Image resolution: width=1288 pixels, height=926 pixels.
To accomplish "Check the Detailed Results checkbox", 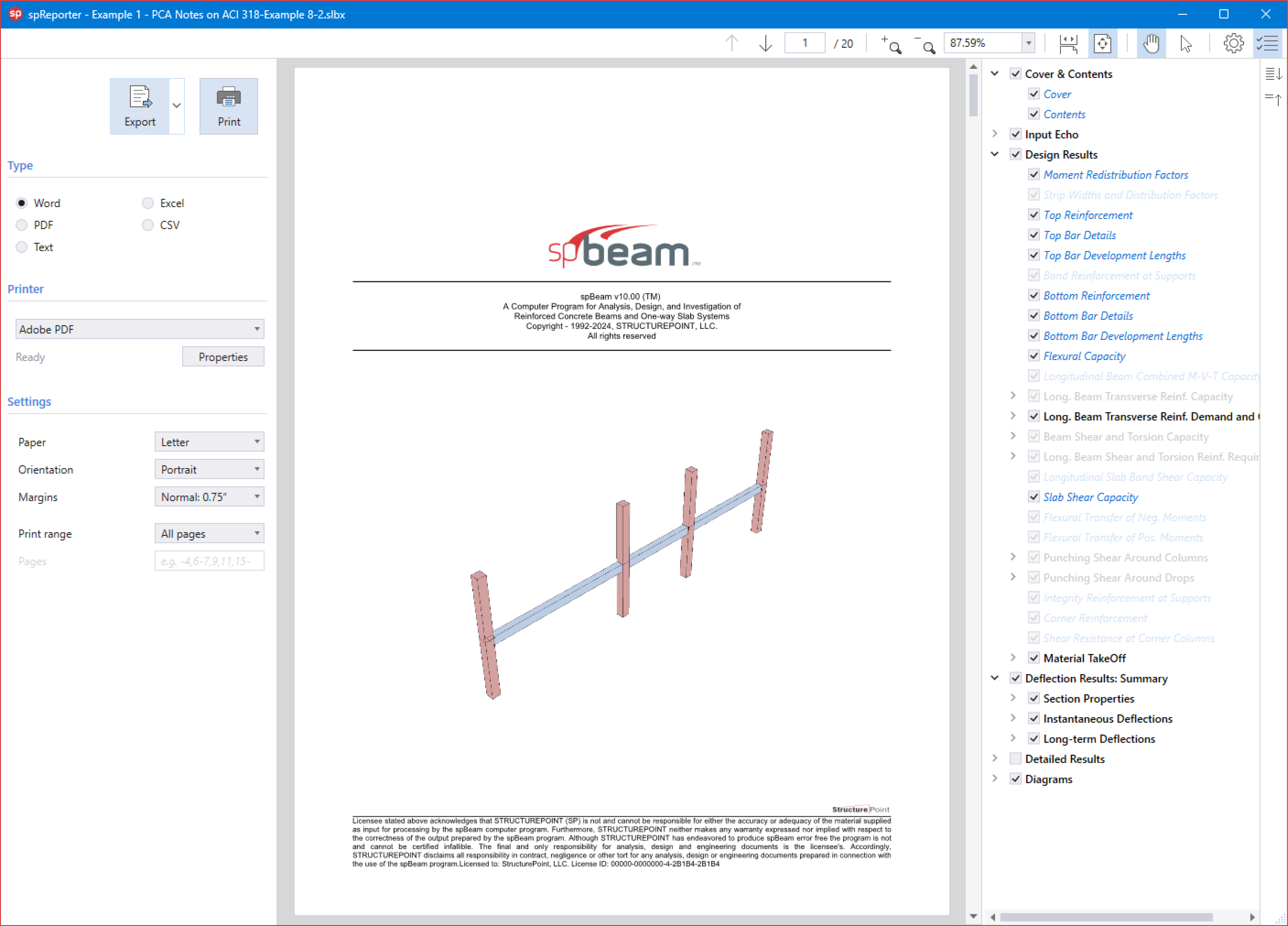I will coord(1015,759).
